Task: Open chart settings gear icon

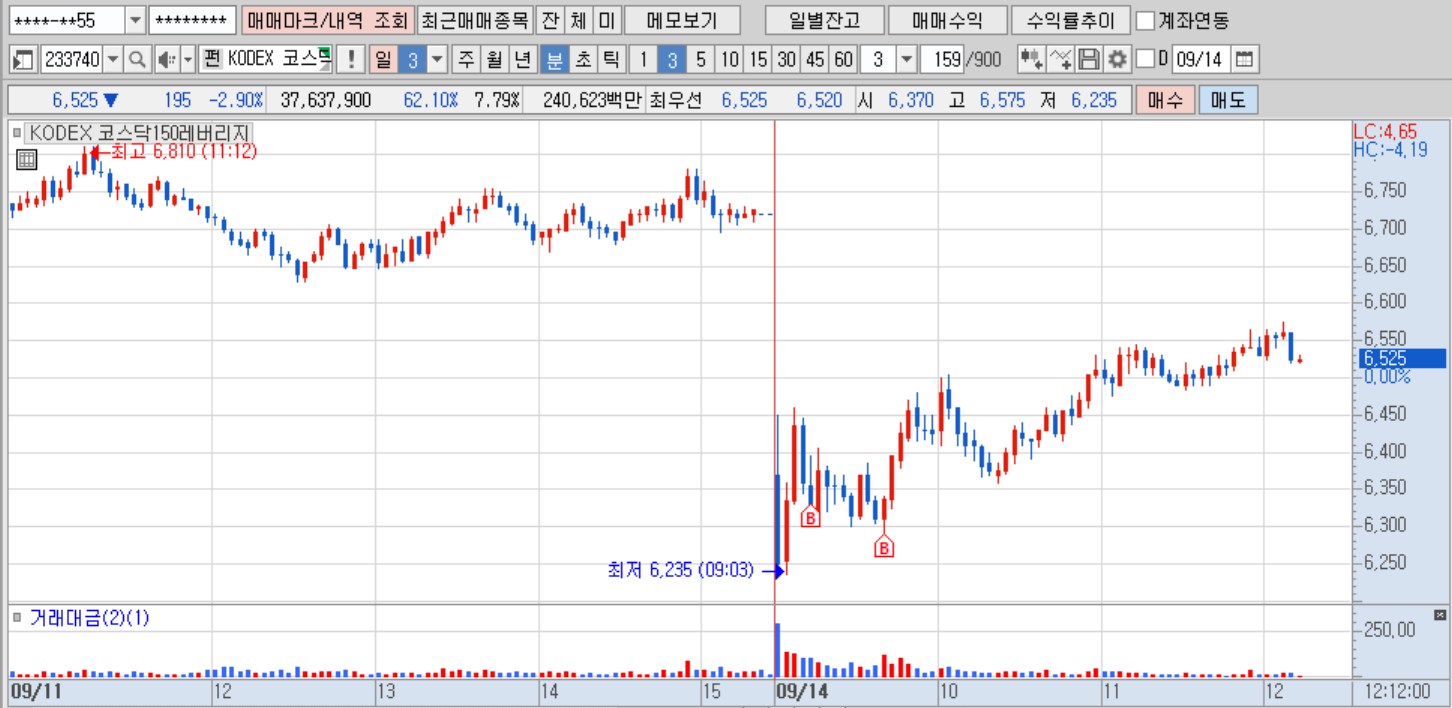Action: (1117, 60)
